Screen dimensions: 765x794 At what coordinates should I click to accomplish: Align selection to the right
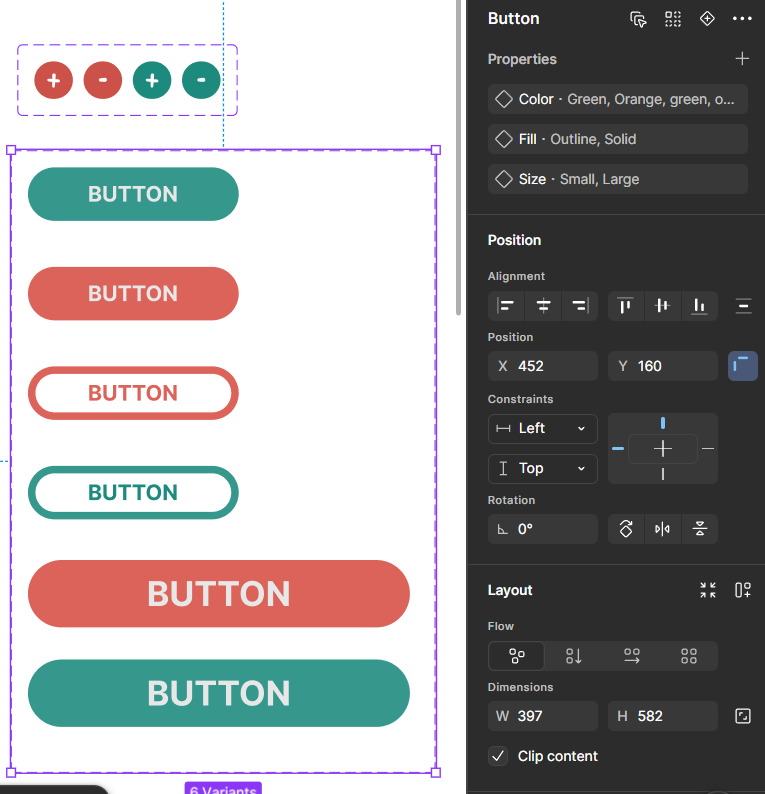coord(580,306)
